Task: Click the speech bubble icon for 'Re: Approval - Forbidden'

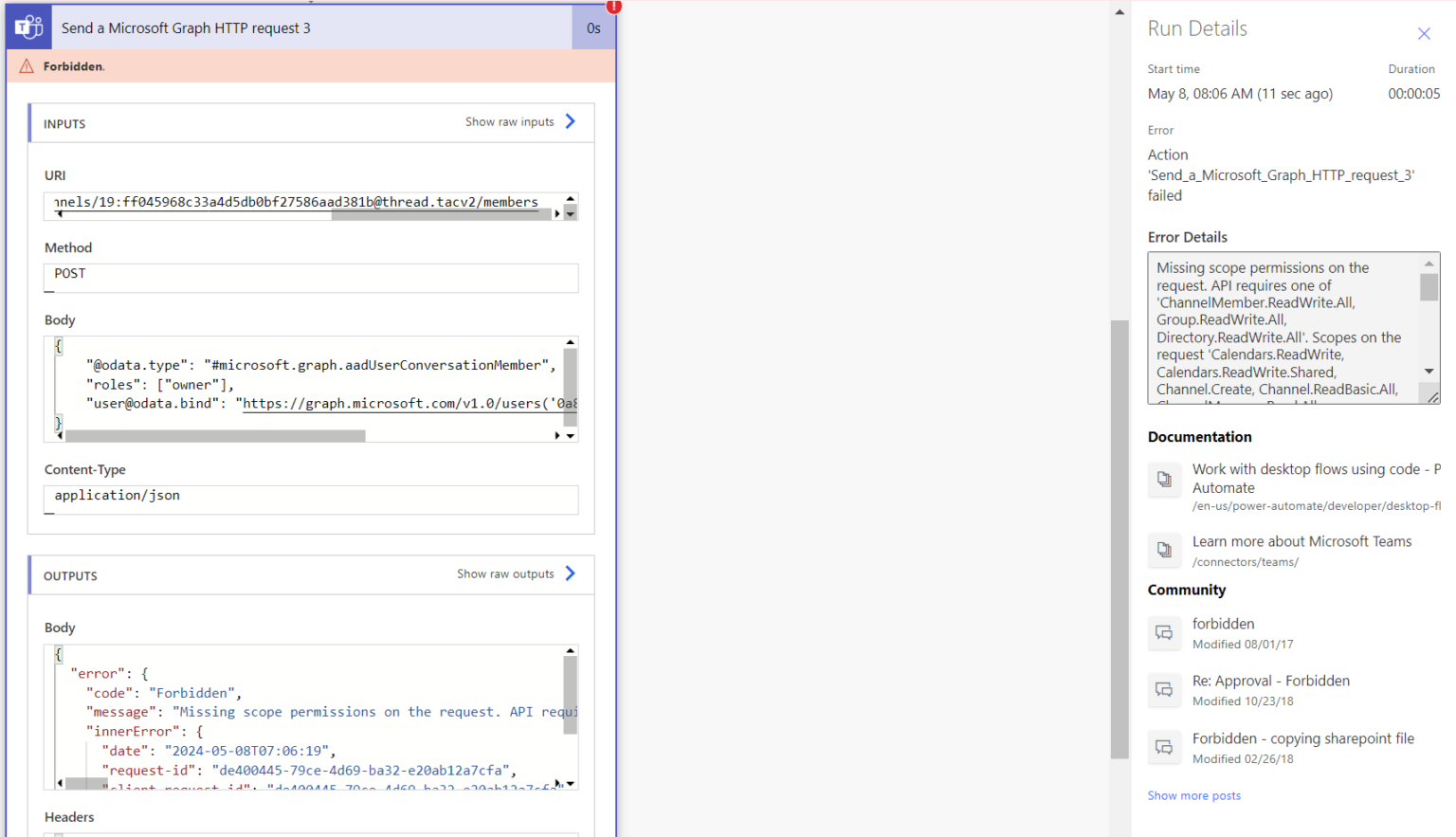Action: click(1164, 690)
